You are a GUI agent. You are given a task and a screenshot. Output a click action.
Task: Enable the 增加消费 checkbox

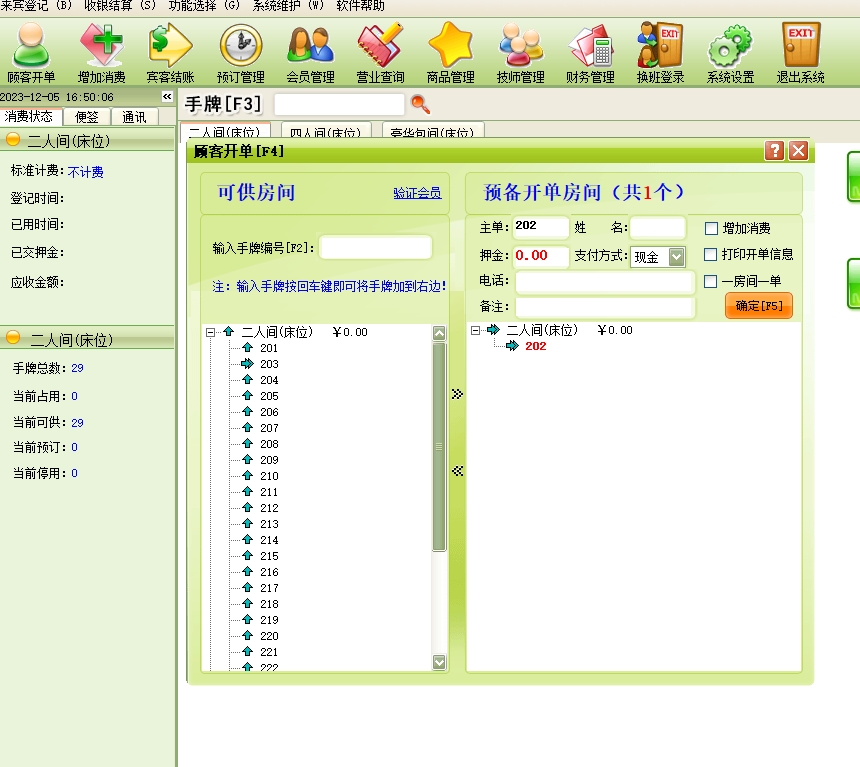711,229
